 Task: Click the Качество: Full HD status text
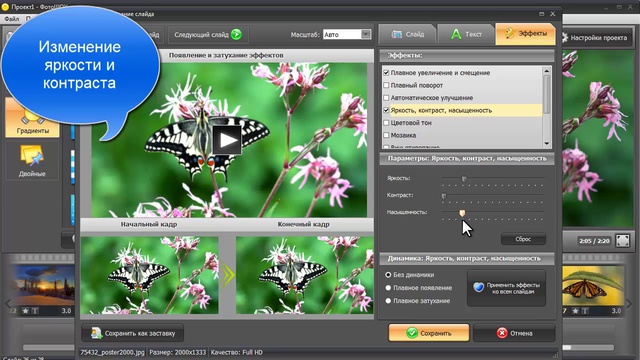click(x=236, y=352)
